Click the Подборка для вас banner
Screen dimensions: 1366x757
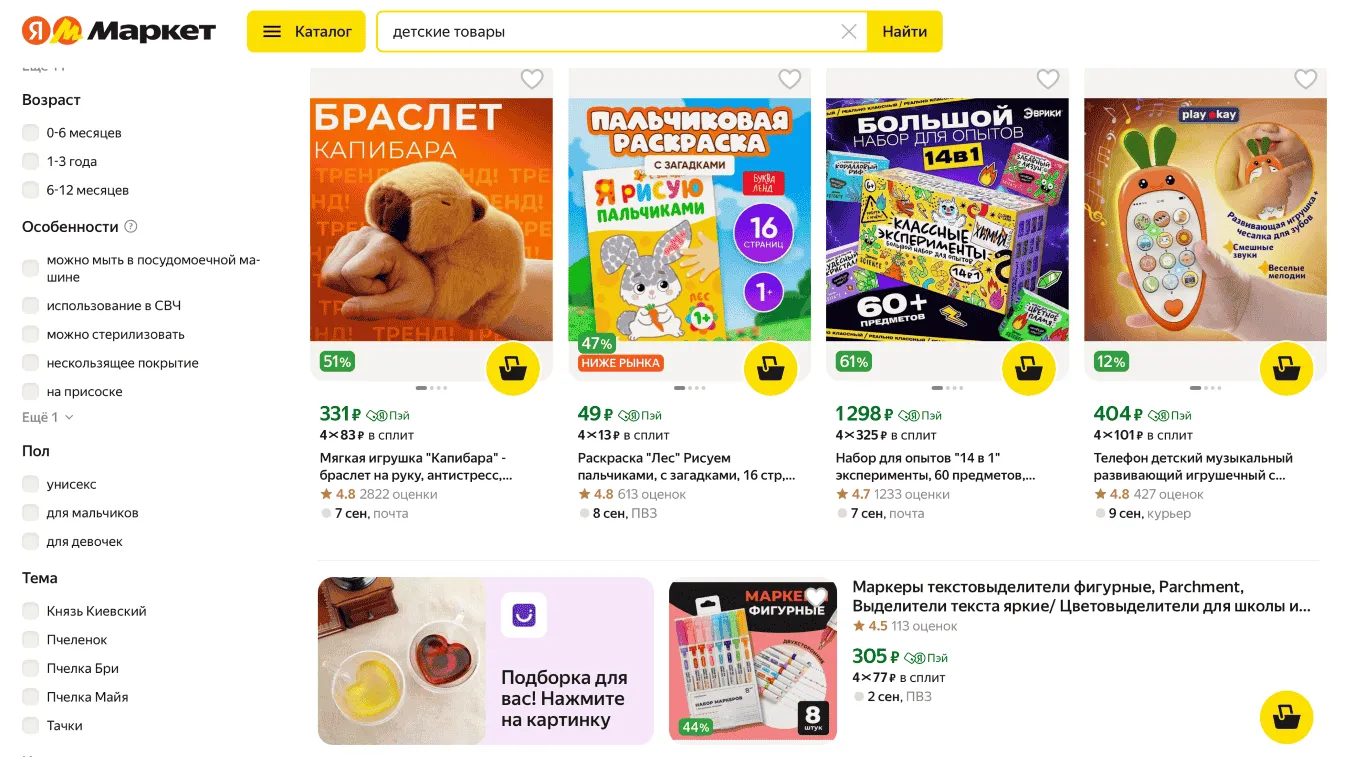[485, 660]
